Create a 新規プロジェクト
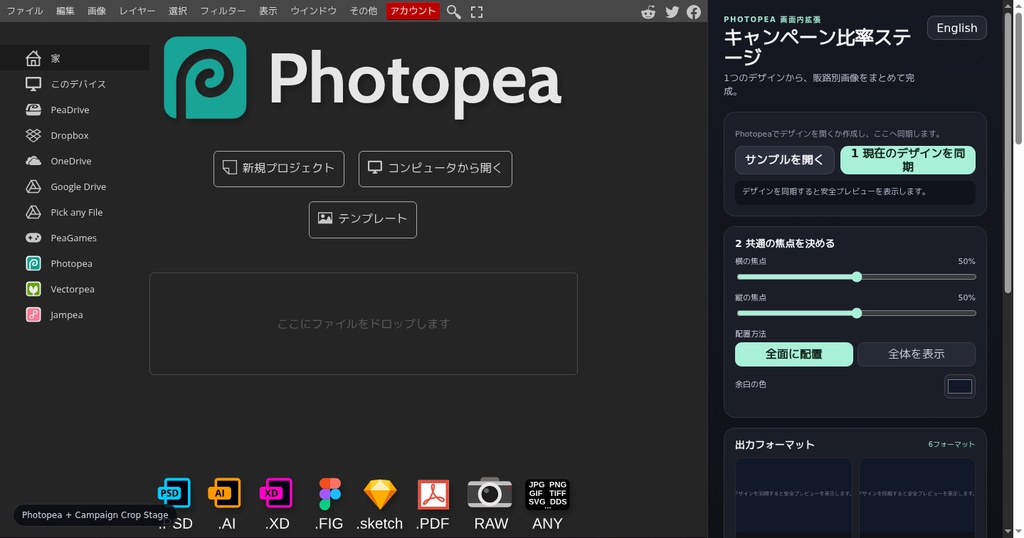Viewport: 1024px width, 538px height. (x=279, y=168)
